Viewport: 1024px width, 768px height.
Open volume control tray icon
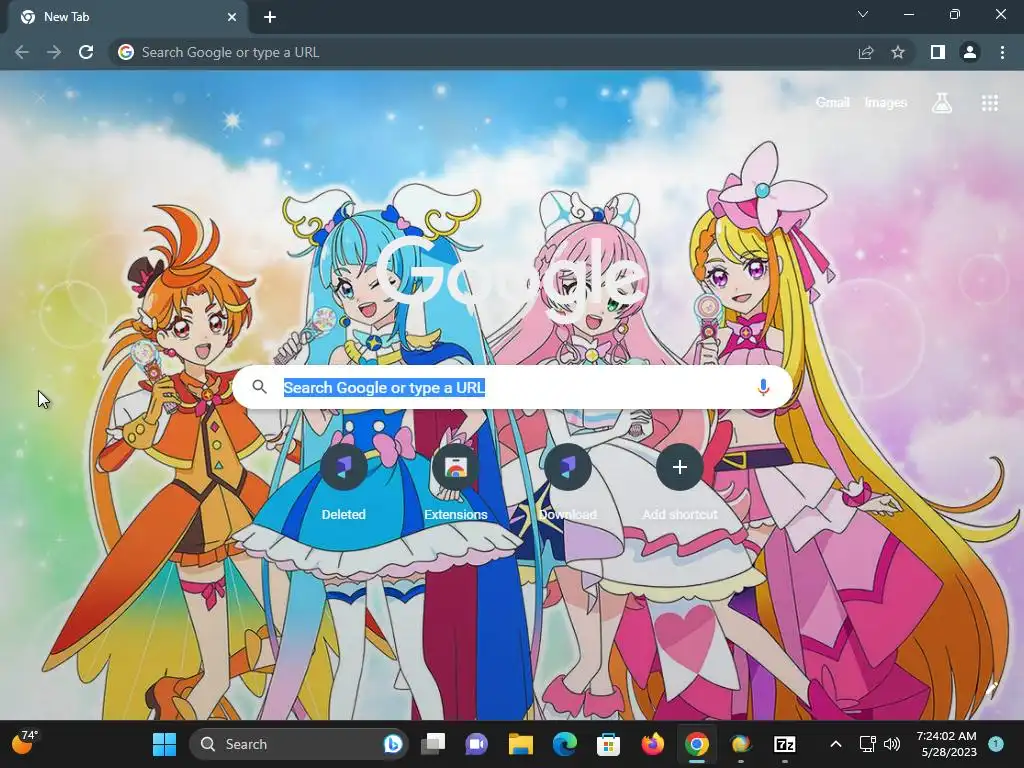pyautogui.click(x=891, y=744)
